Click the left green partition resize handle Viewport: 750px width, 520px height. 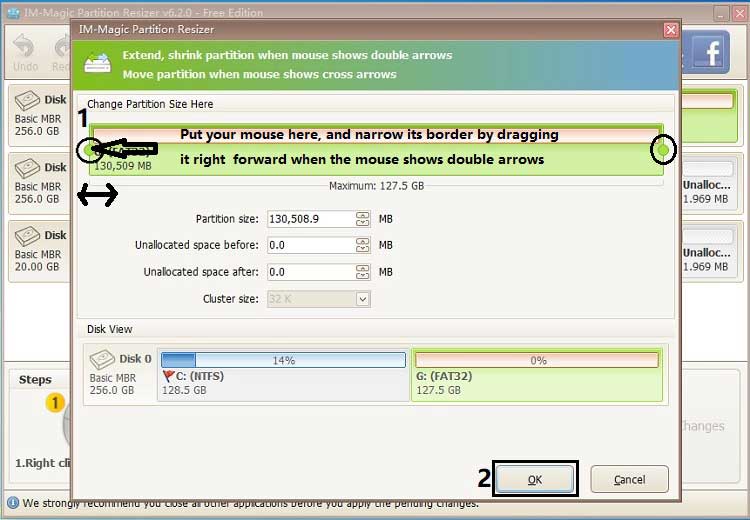tap(92, 150)
